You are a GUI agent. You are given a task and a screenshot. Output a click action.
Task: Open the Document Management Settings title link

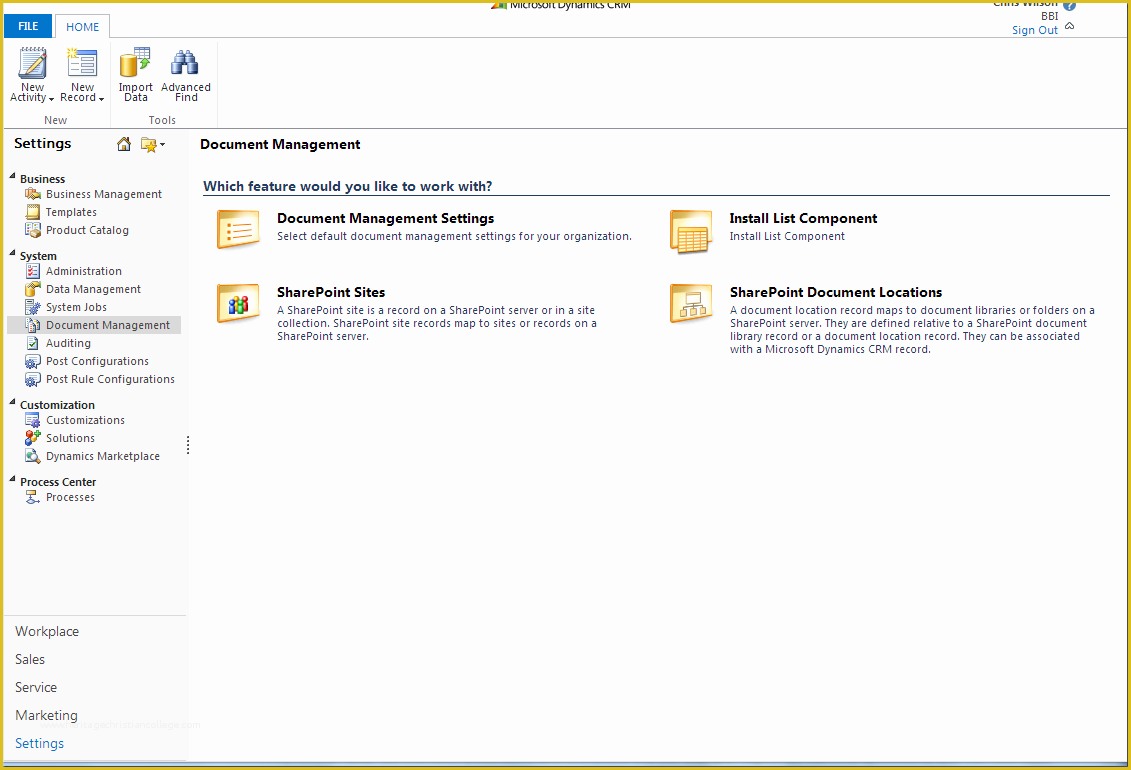click(x=385, y=218)
